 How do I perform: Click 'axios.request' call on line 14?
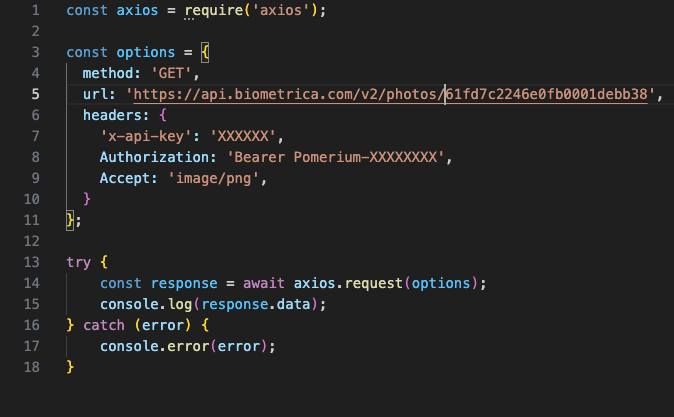tap(348, 283)
